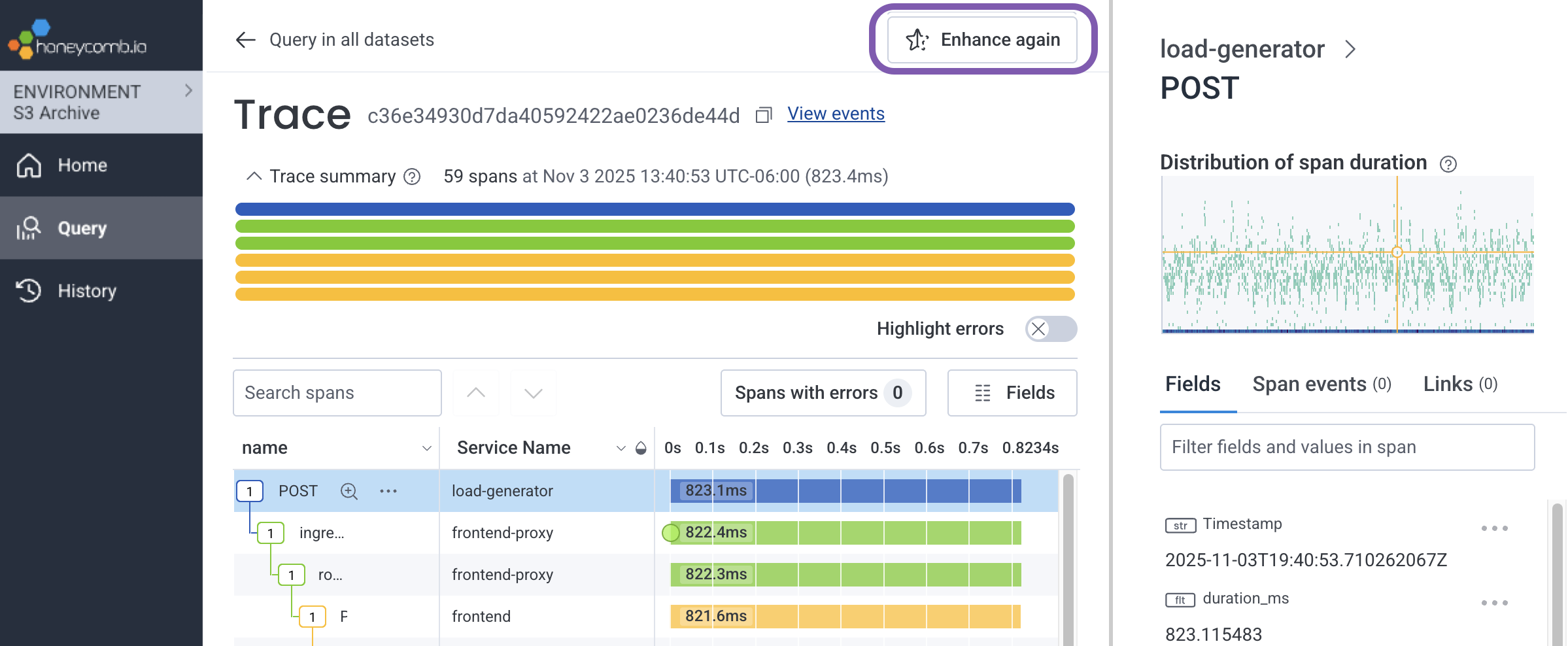
Task: Switch to the Span events tab
Action: [x=1321, y=384]
